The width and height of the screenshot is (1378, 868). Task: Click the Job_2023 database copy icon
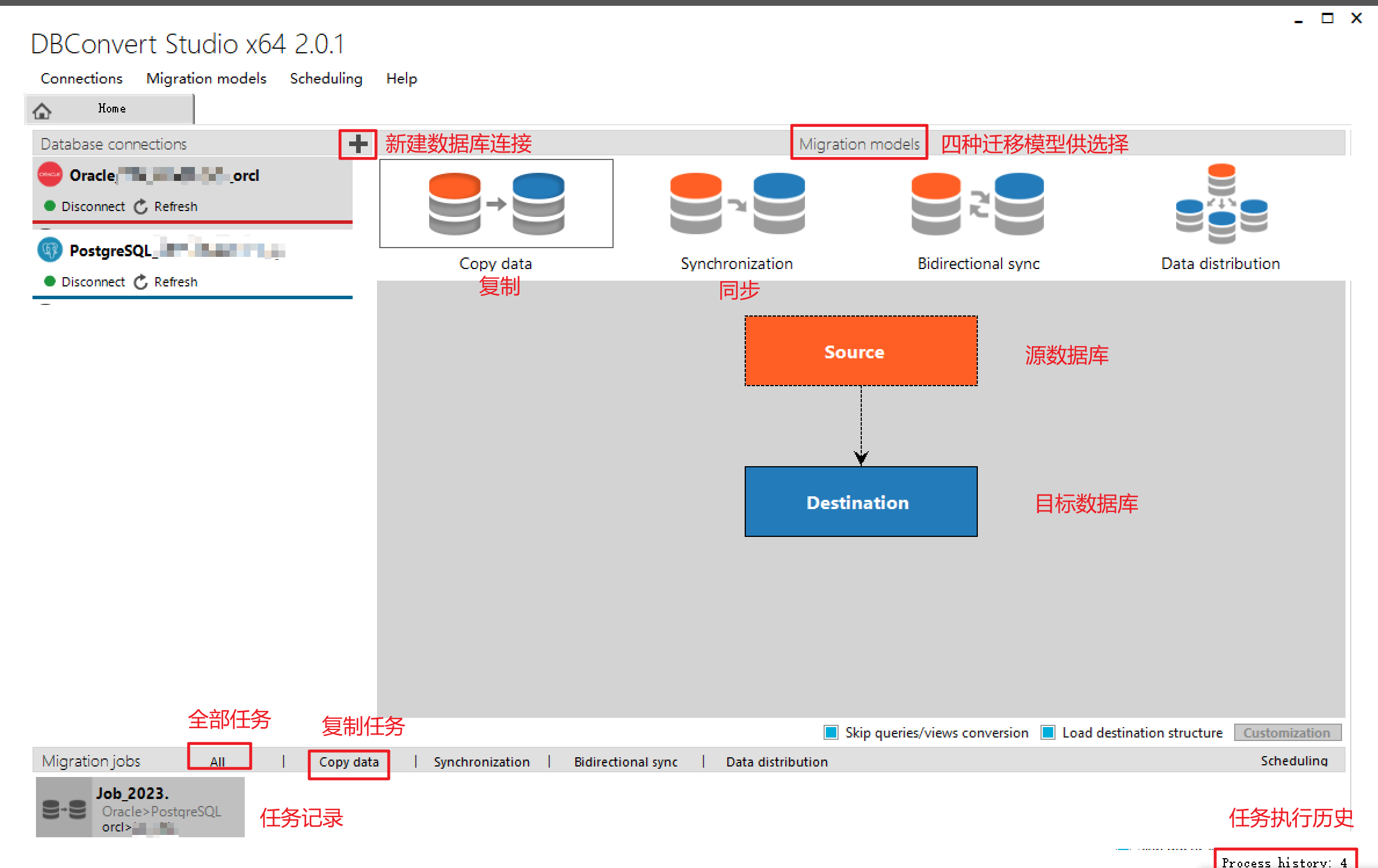[64, 808]
